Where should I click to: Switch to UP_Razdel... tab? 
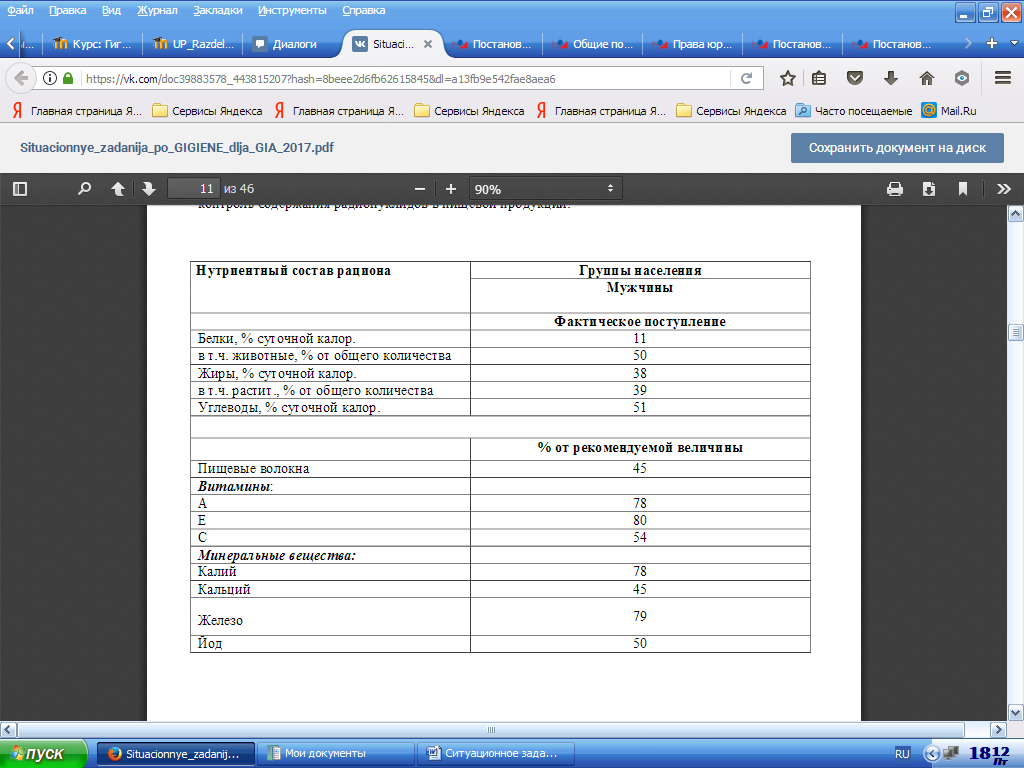click(193, 44)
